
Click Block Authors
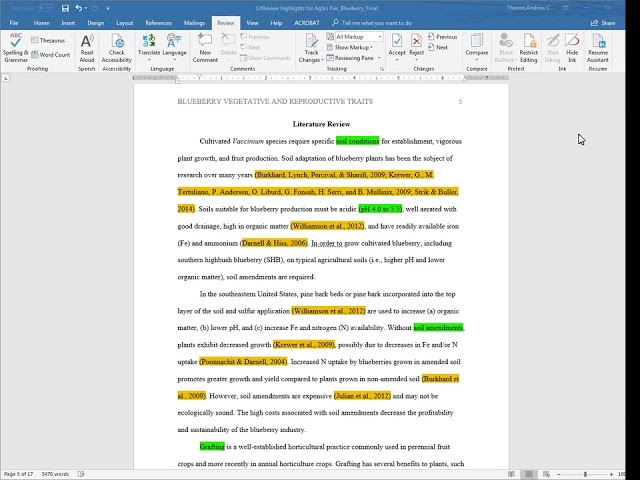pyautogui.click(x=506, y=48)
